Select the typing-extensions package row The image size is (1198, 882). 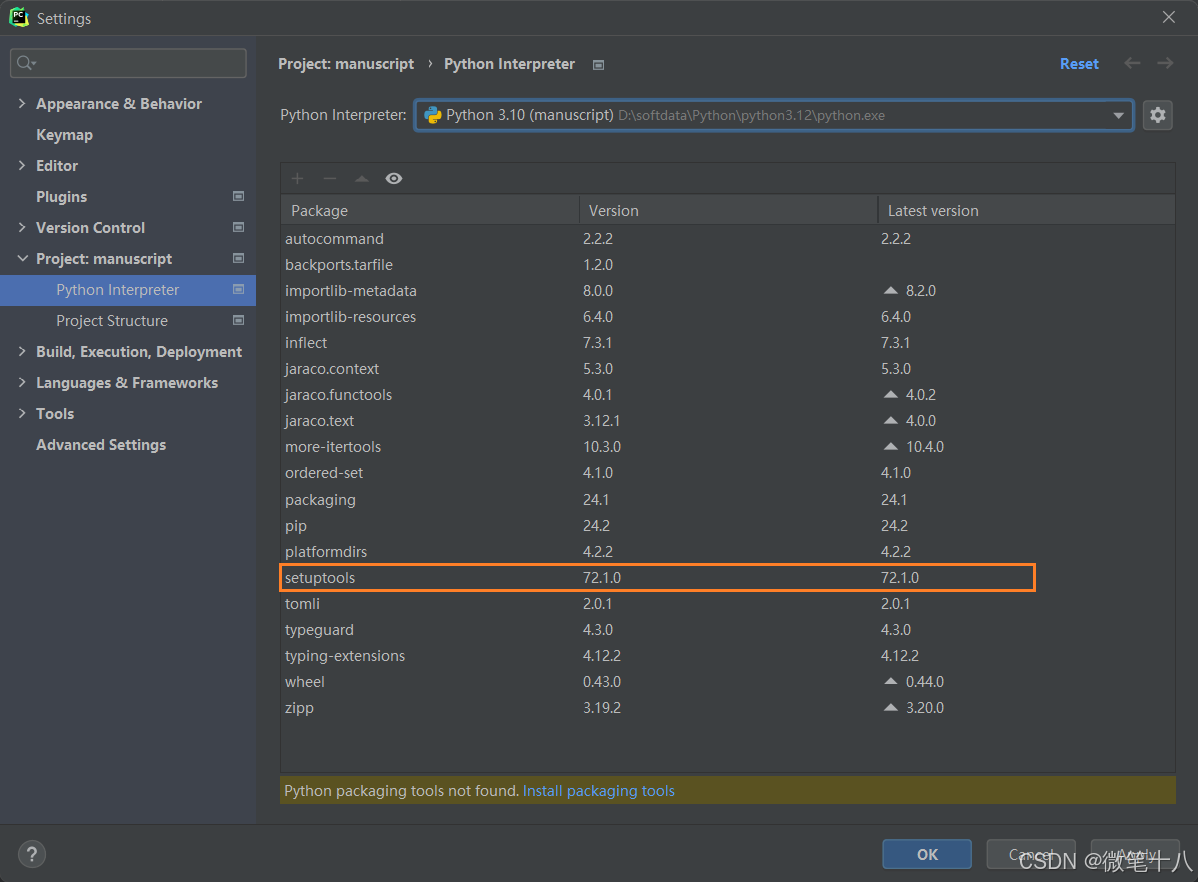point(727,656)
